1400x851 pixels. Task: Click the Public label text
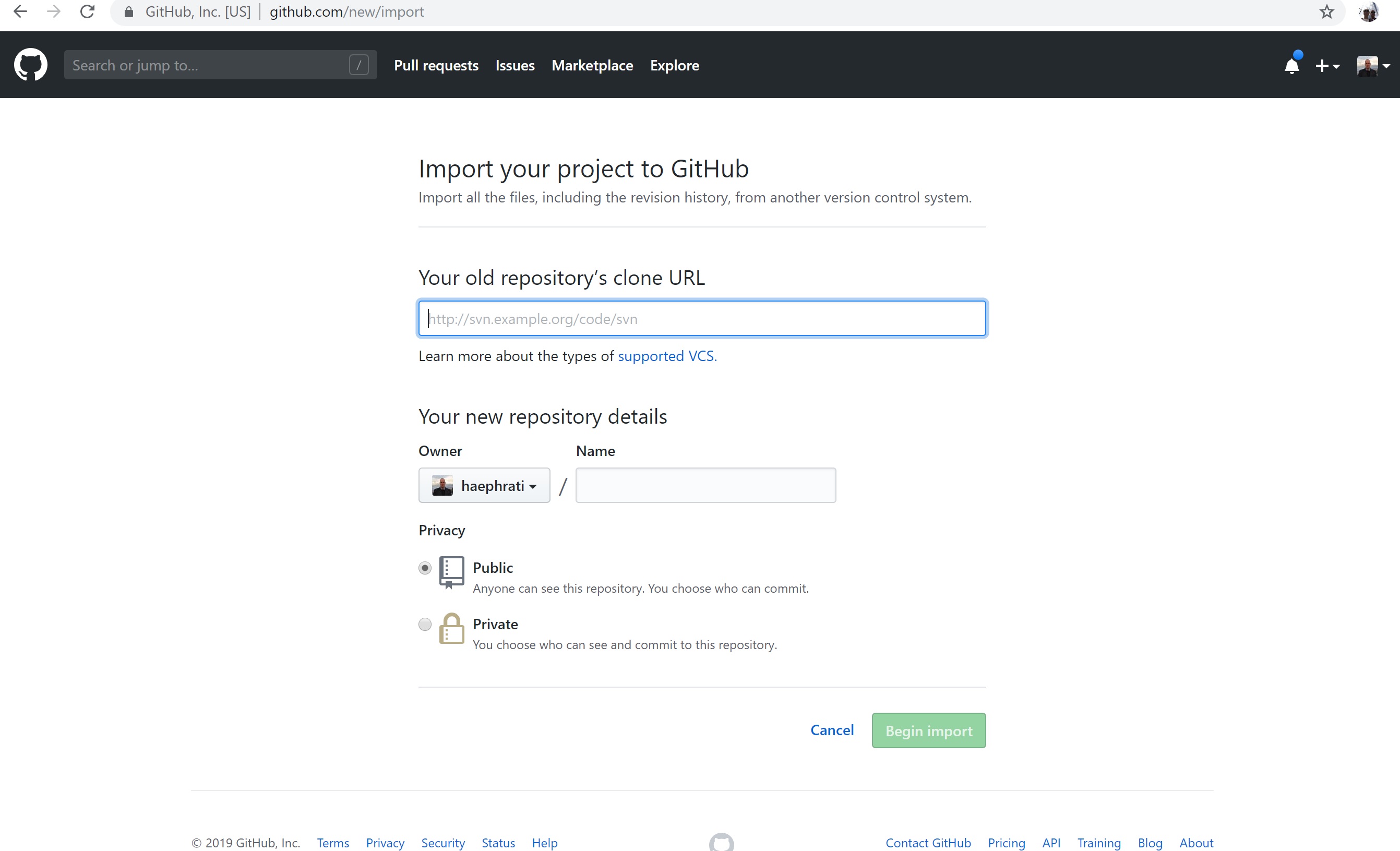[493, 568]
